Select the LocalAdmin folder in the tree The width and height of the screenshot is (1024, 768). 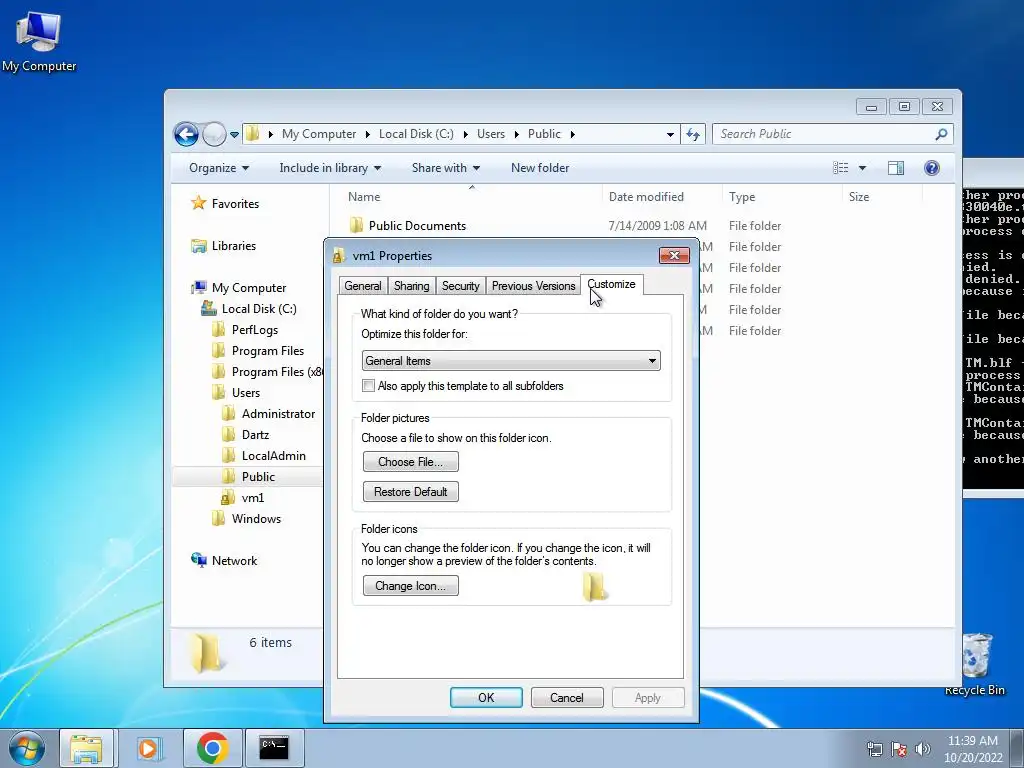coord(264,456)
